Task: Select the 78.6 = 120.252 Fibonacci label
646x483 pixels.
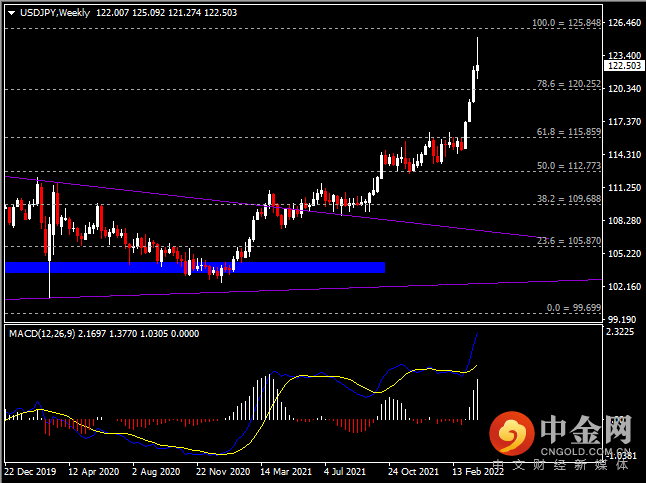Action: (x=569, y=84)
